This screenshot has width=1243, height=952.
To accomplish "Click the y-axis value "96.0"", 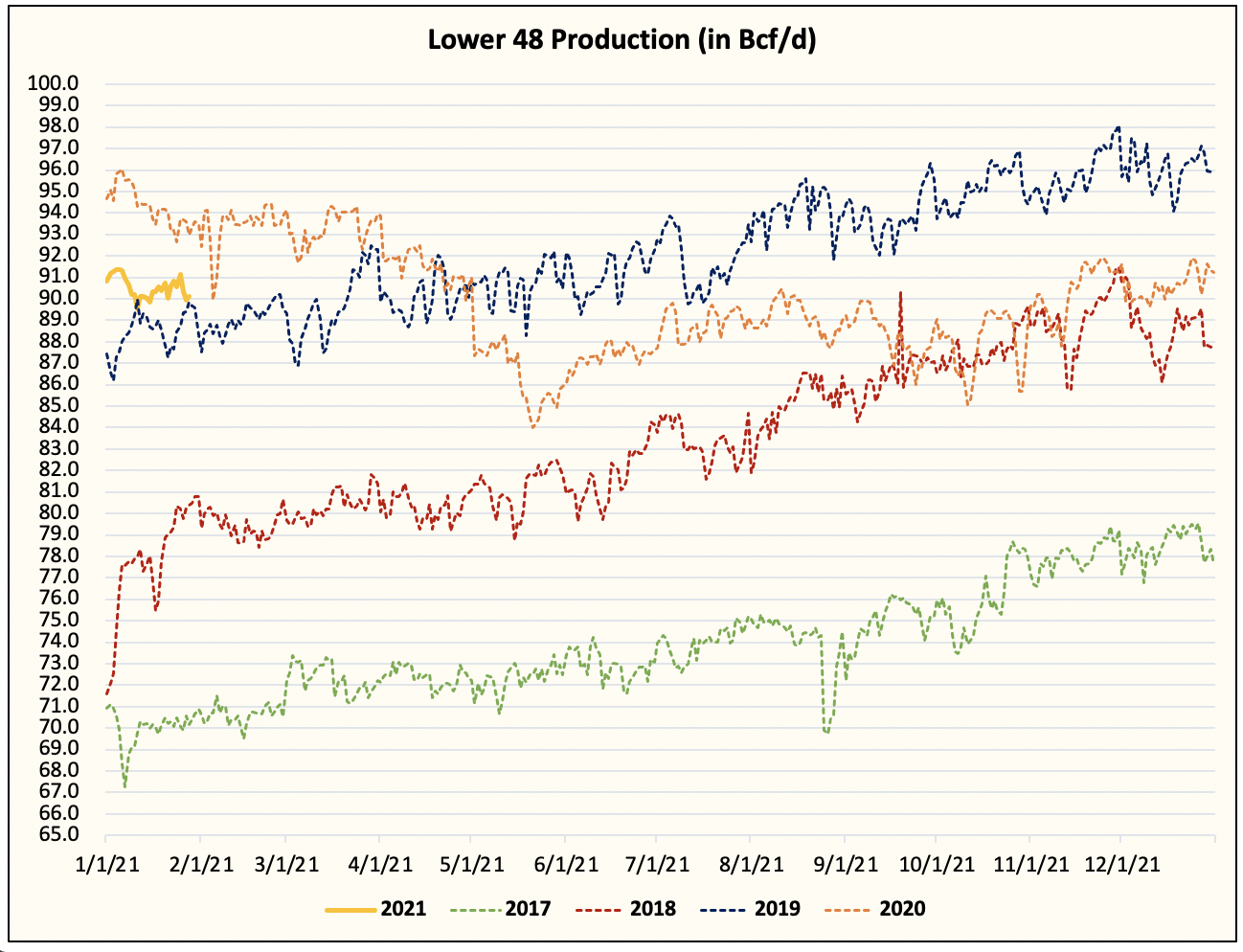I will (56, 170).
